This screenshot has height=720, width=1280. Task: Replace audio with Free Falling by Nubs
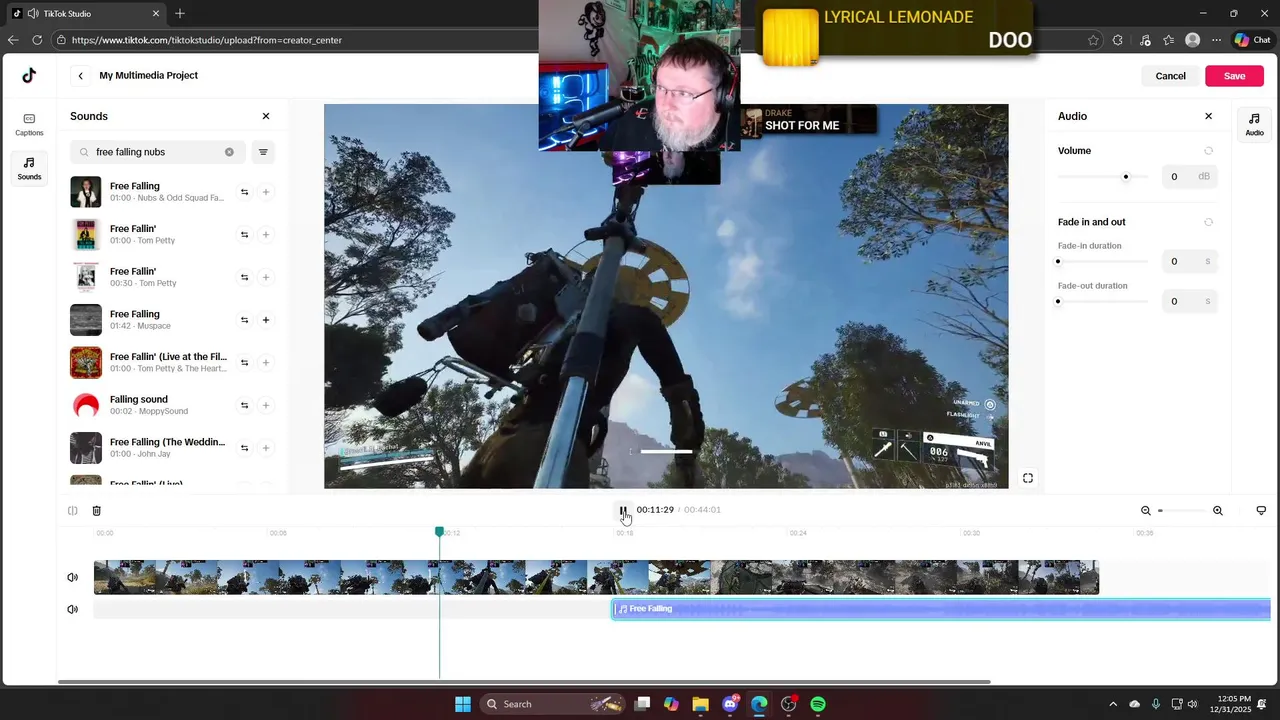tap(244, 192)
